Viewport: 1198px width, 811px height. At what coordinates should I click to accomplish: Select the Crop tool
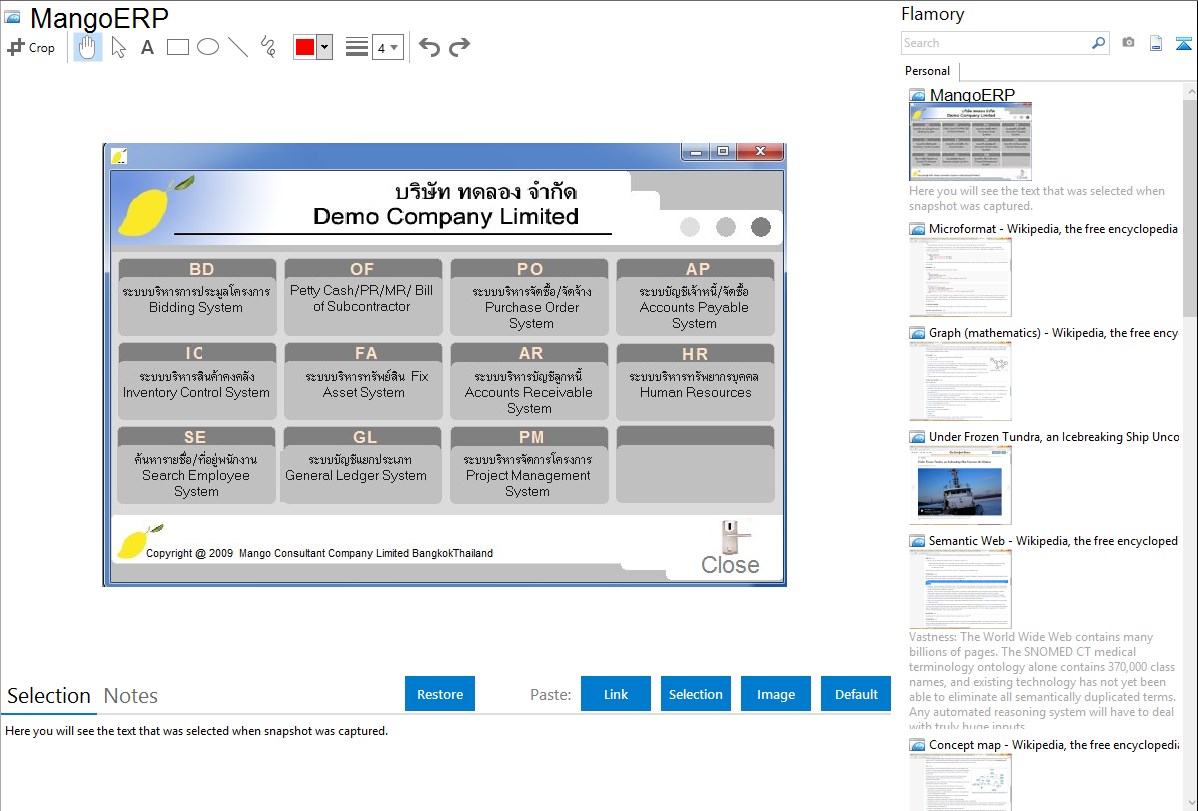(x=31, y=47)
